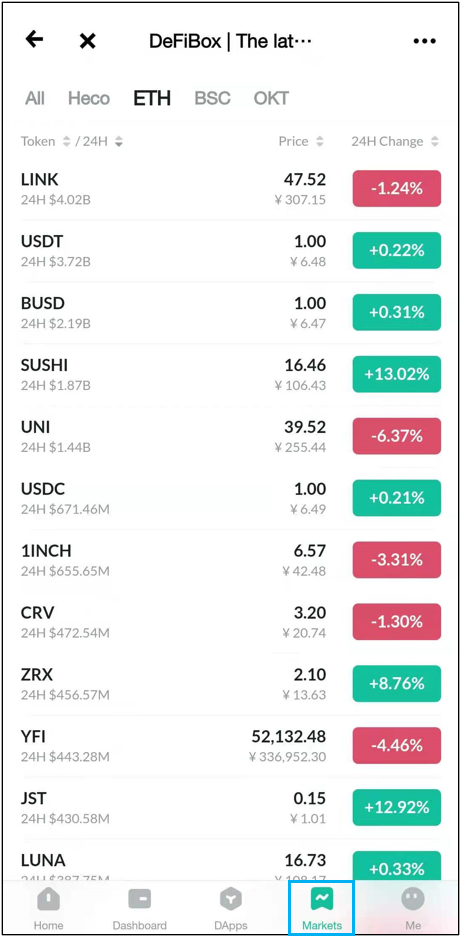Tap the SUSHI +13.02% change badge
This screenshot has width=460, height=937.
(397, 374)
